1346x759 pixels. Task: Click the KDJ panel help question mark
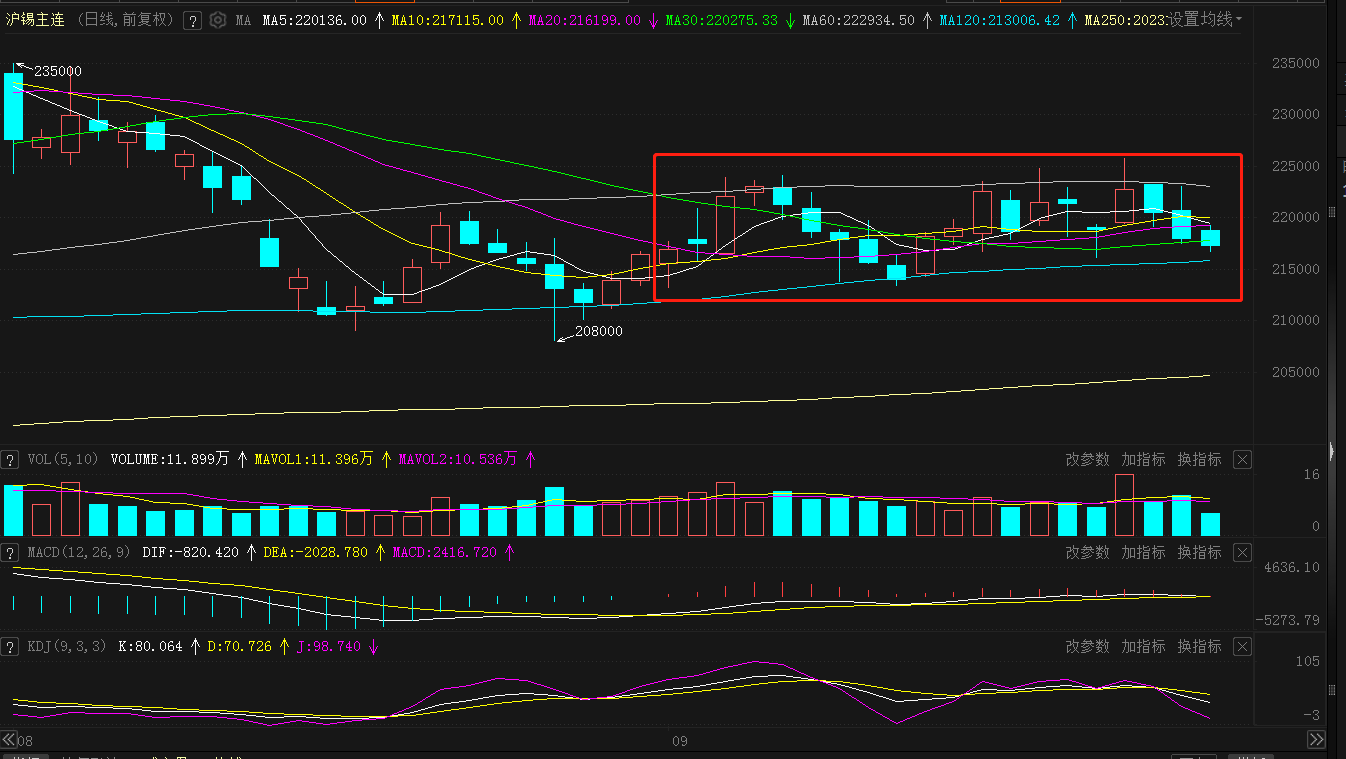pyautogui.click(x=10, y=647)
